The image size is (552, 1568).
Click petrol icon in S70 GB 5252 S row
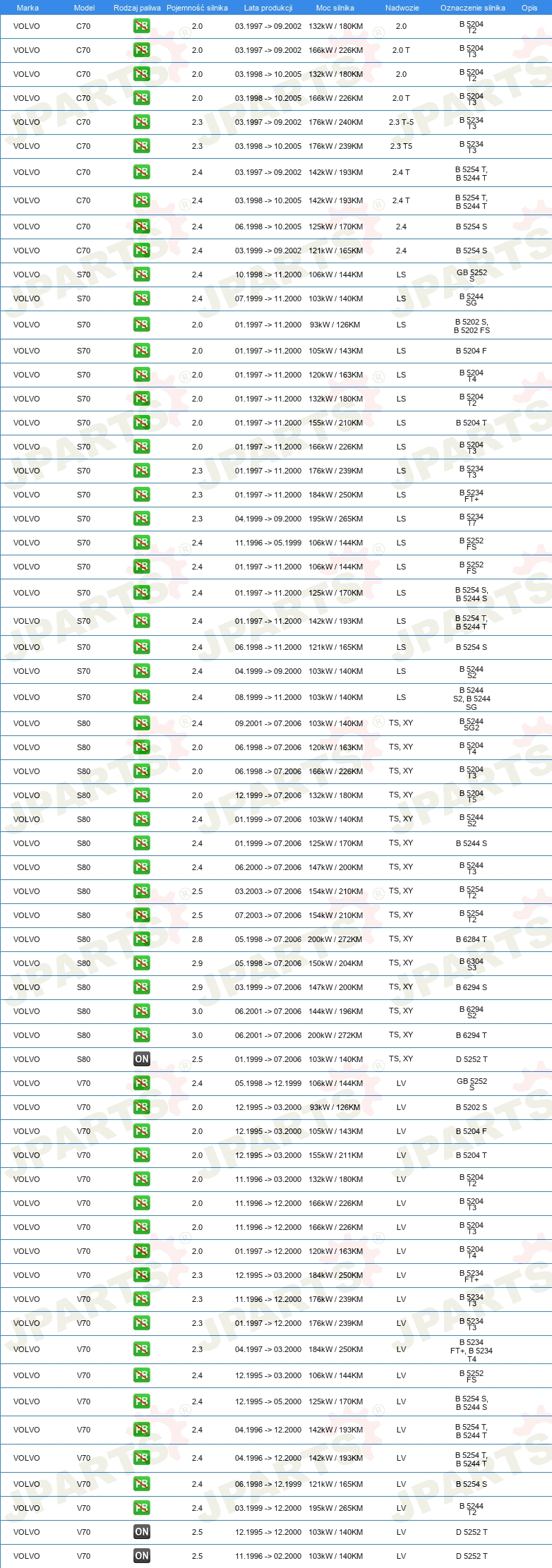[x=141, y=275]
